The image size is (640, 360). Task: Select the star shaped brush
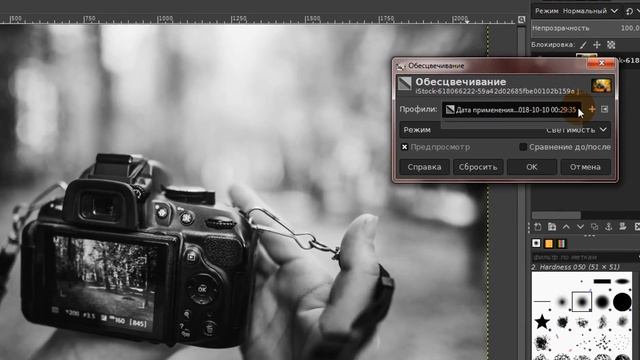coord(542,322)
